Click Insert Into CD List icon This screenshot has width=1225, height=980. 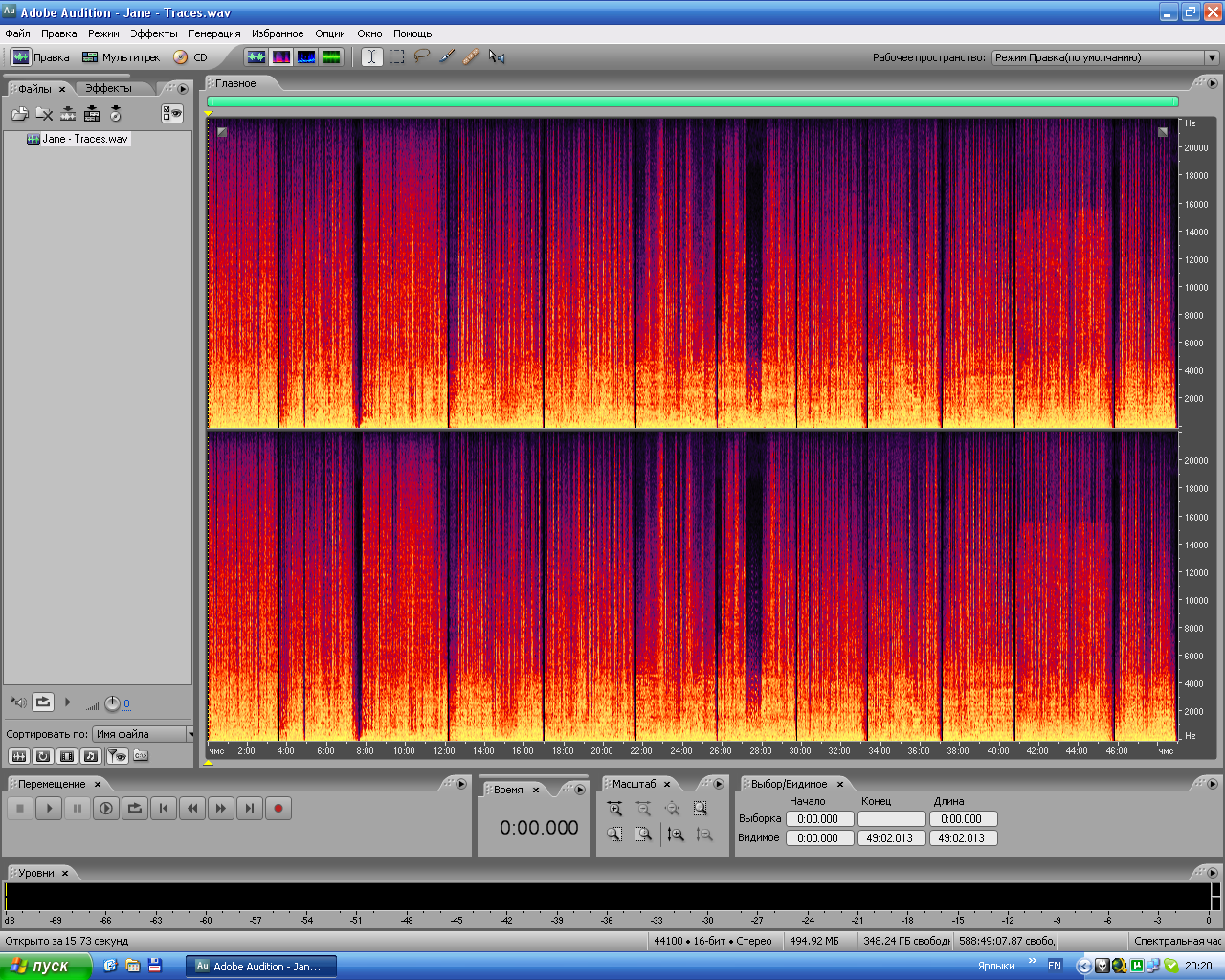click(x=116, y=114)
